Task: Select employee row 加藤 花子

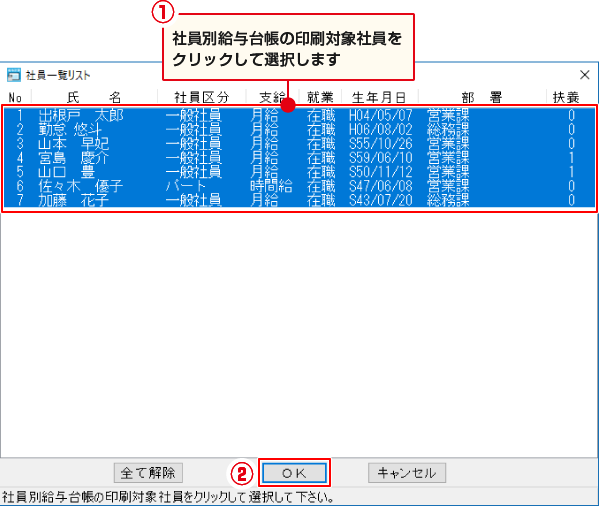Action: (x=300, y=200)
